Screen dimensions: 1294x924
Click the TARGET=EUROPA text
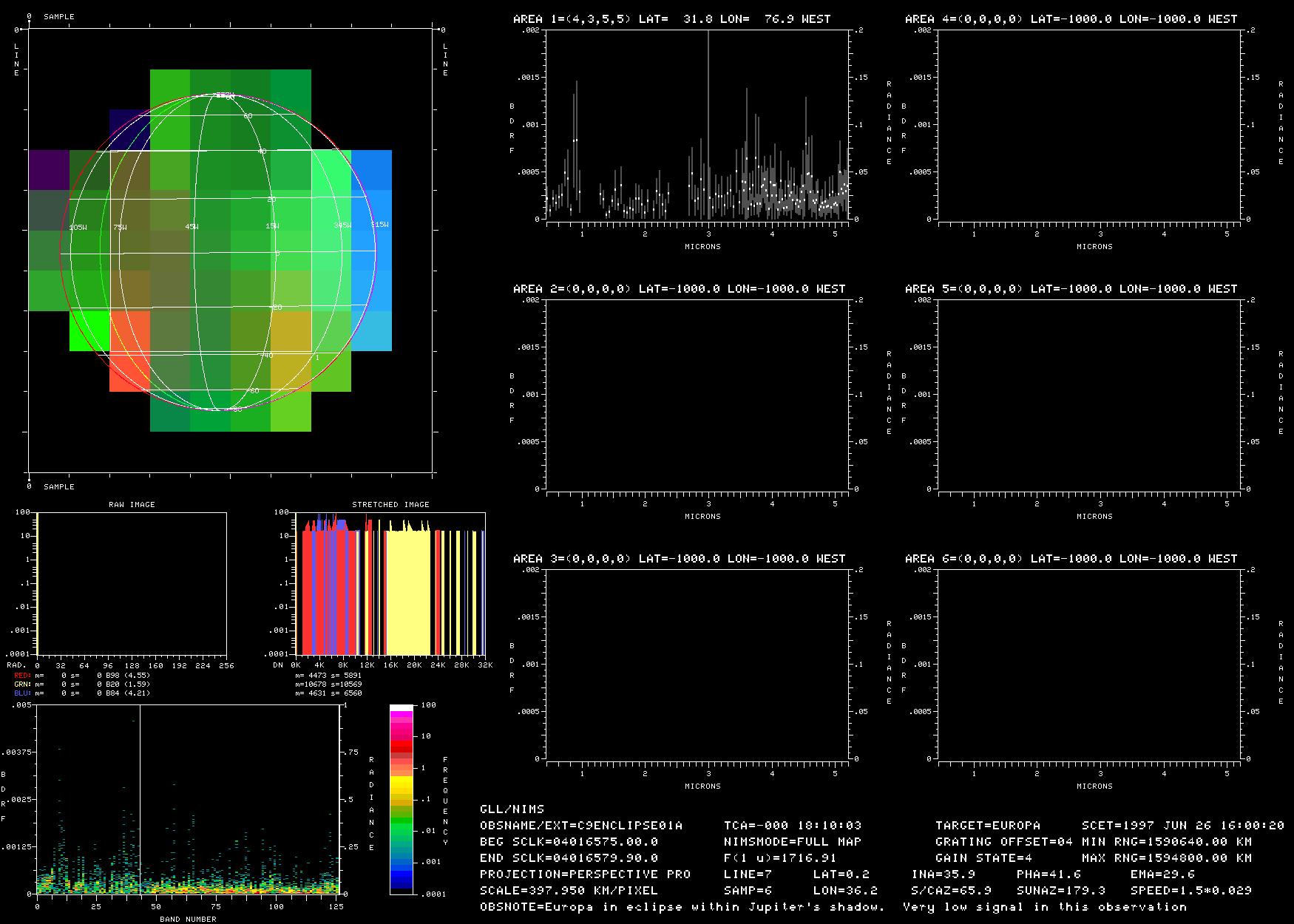[x=987, y=826]
